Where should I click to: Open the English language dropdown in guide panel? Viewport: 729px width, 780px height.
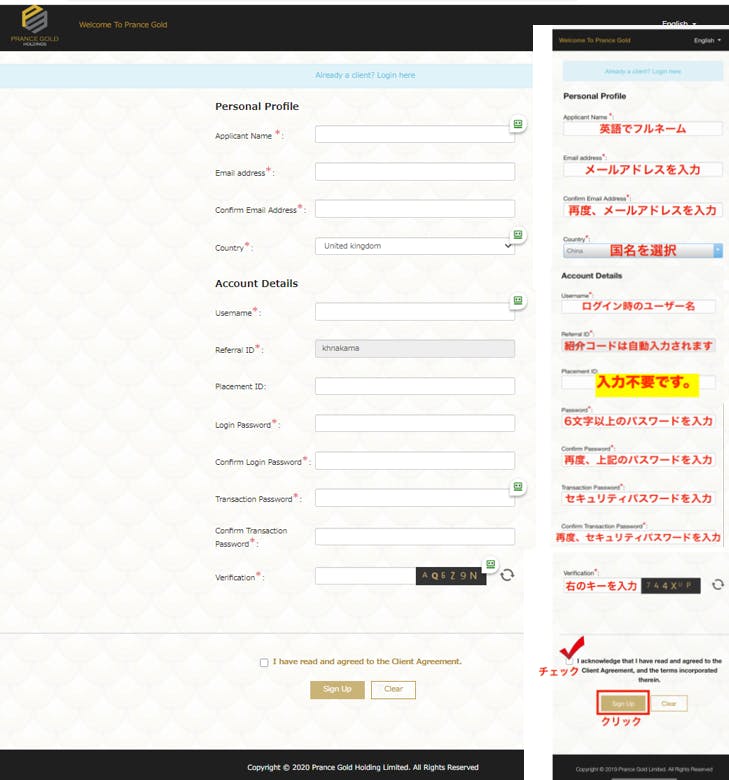[x=707, y=40]
